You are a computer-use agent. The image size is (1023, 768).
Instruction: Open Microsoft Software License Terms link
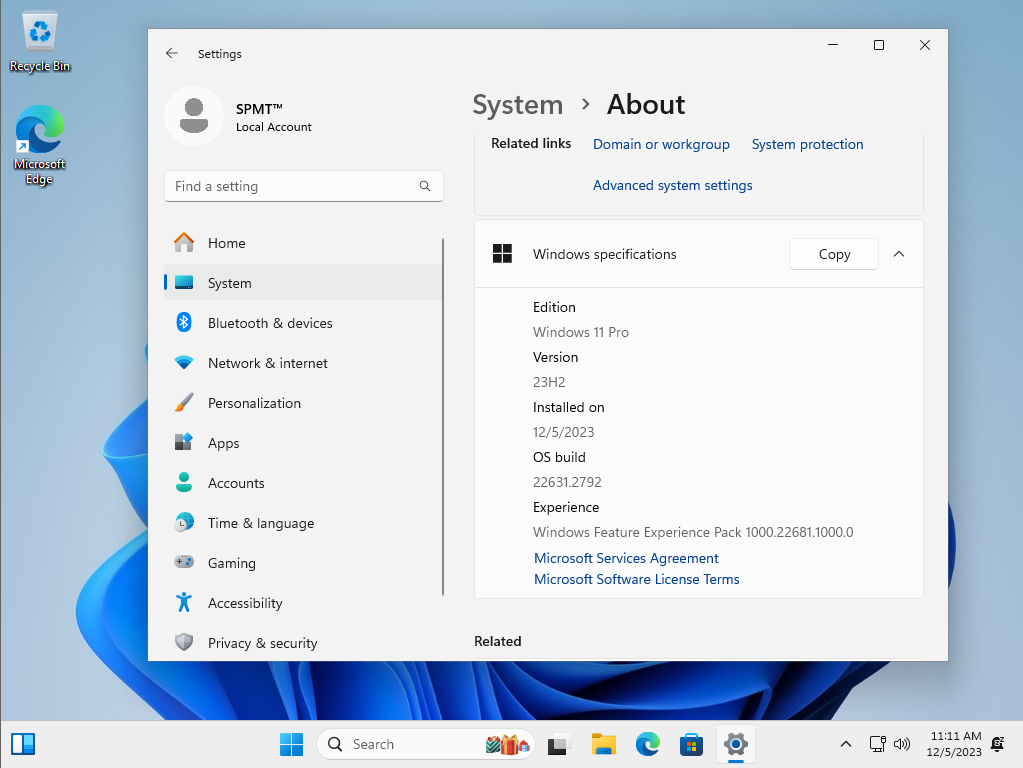[x=636, y=579]
